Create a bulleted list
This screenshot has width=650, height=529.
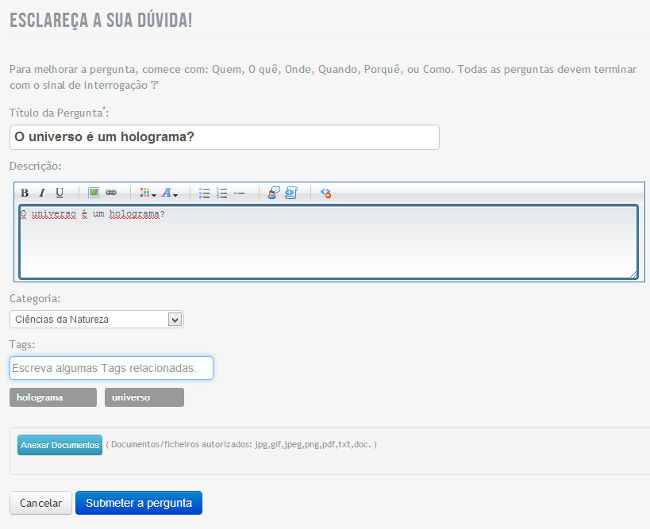coord(204,193)
